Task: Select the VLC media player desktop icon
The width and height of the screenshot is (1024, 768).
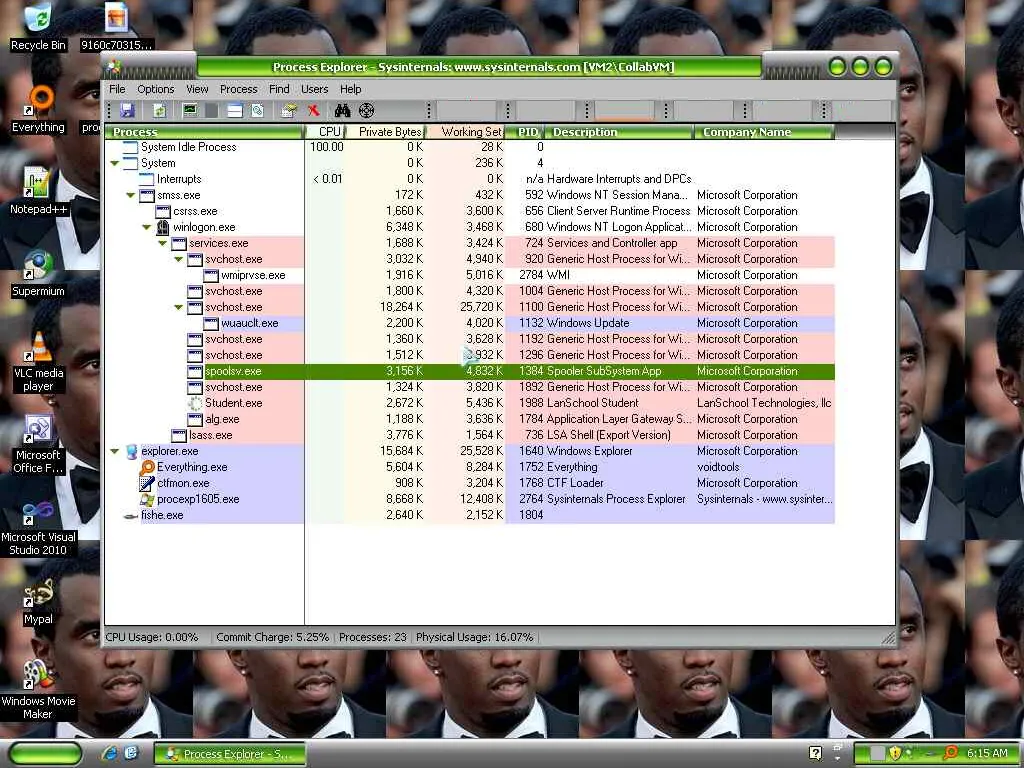Action: click(x=38, y=362)
